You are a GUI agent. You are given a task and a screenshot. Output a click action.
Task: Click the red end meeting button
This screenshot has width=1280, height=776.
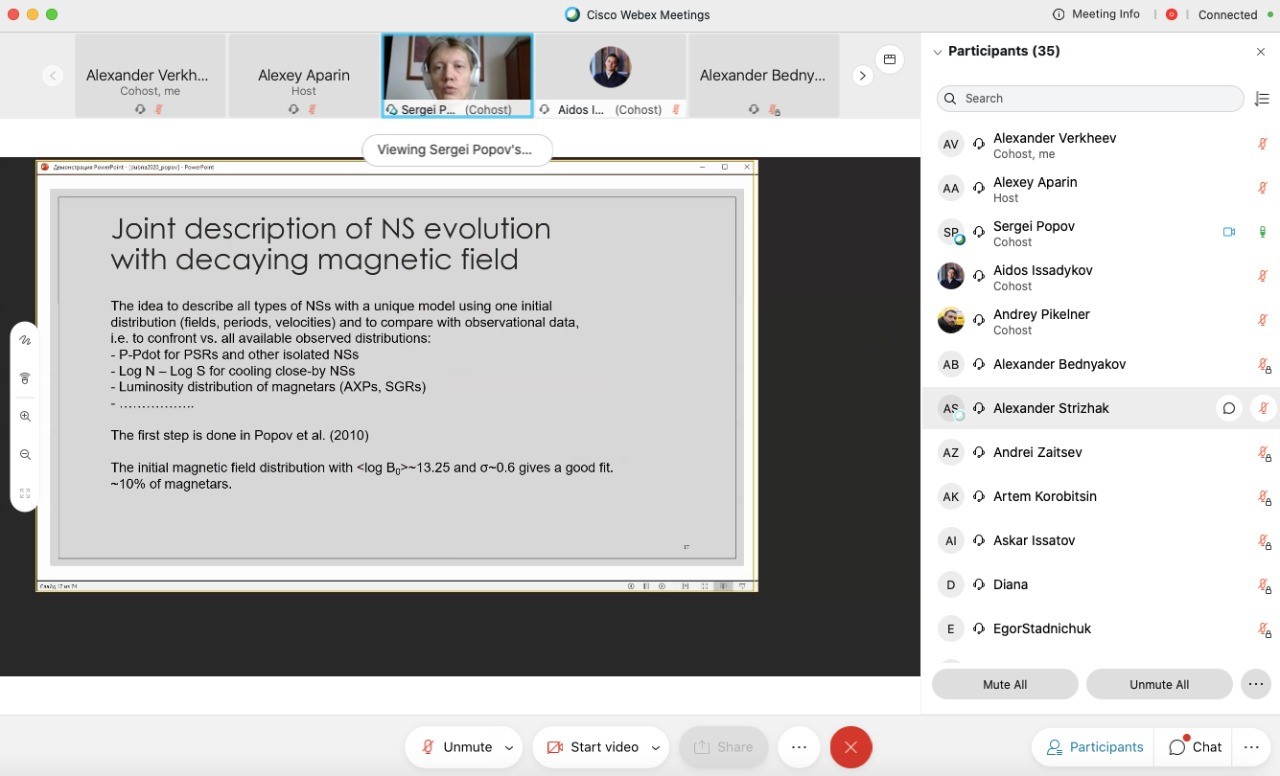point(851,747)
